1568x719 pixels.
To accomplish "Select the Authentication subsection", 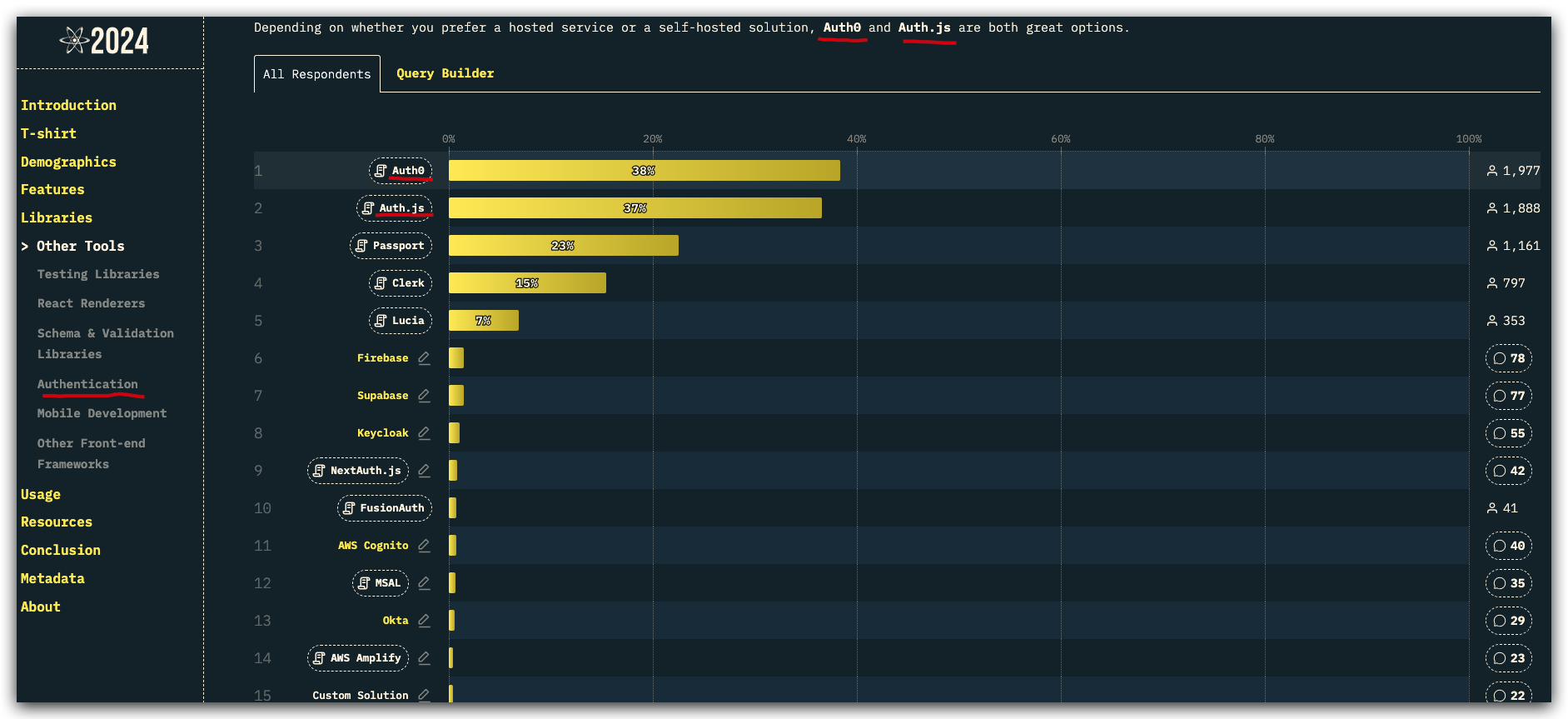I will 87,384.
